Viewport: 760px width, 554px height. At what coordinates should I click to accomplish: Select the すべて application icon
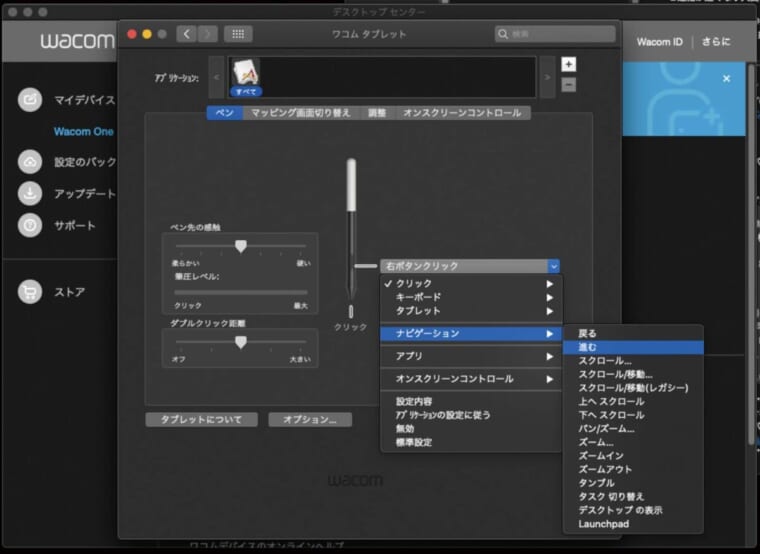click(x=246, y=77)
